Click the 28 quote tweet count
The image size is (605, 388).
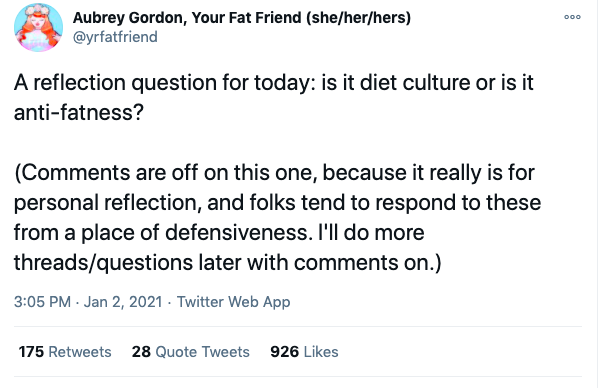[x=141, y=352]
